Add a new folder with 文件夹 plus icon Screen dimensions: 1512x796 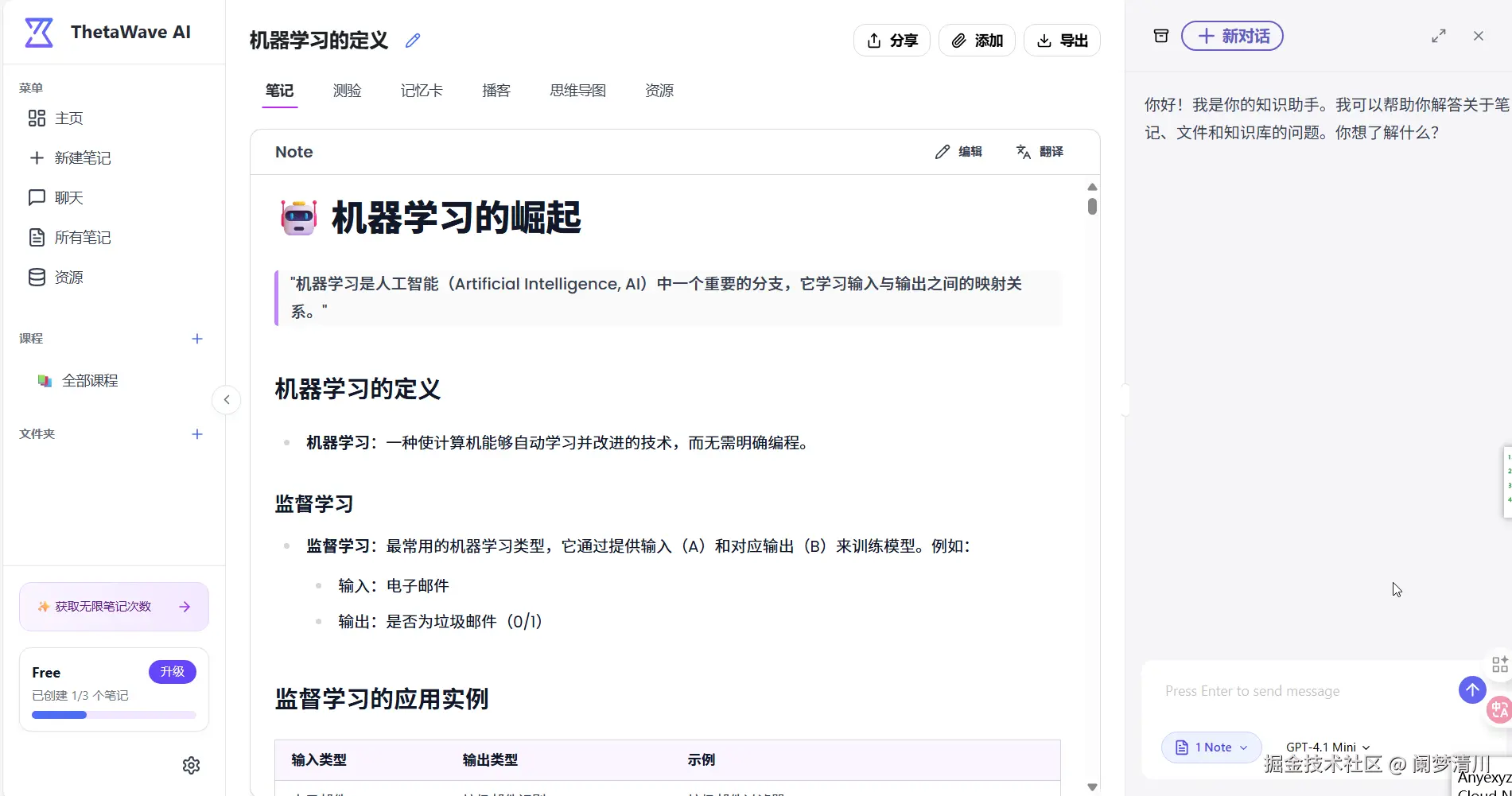(197, 434)
